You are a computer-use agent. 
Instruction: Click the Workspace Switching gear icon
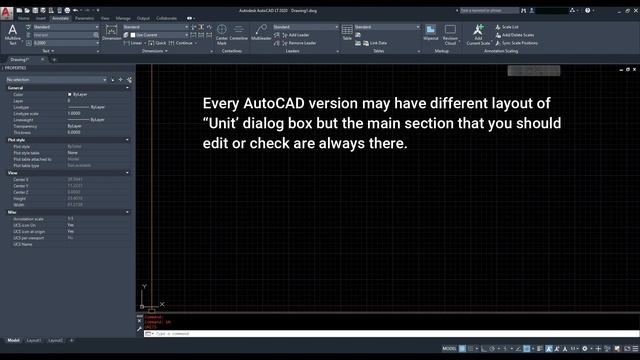pos(585,349)
